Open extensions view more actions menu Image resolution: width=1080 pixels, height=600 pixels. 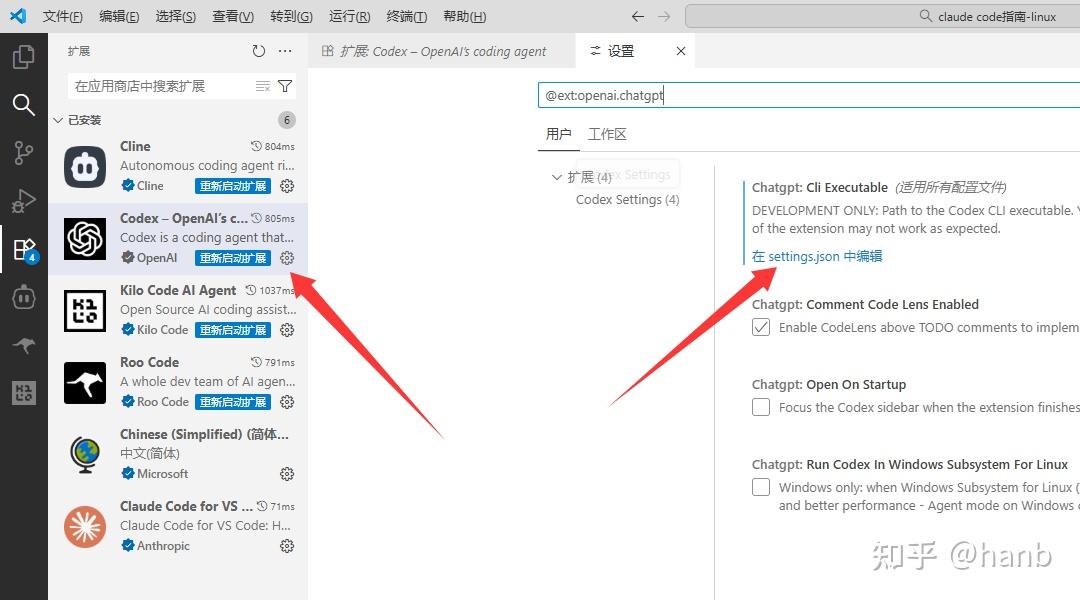285,51
